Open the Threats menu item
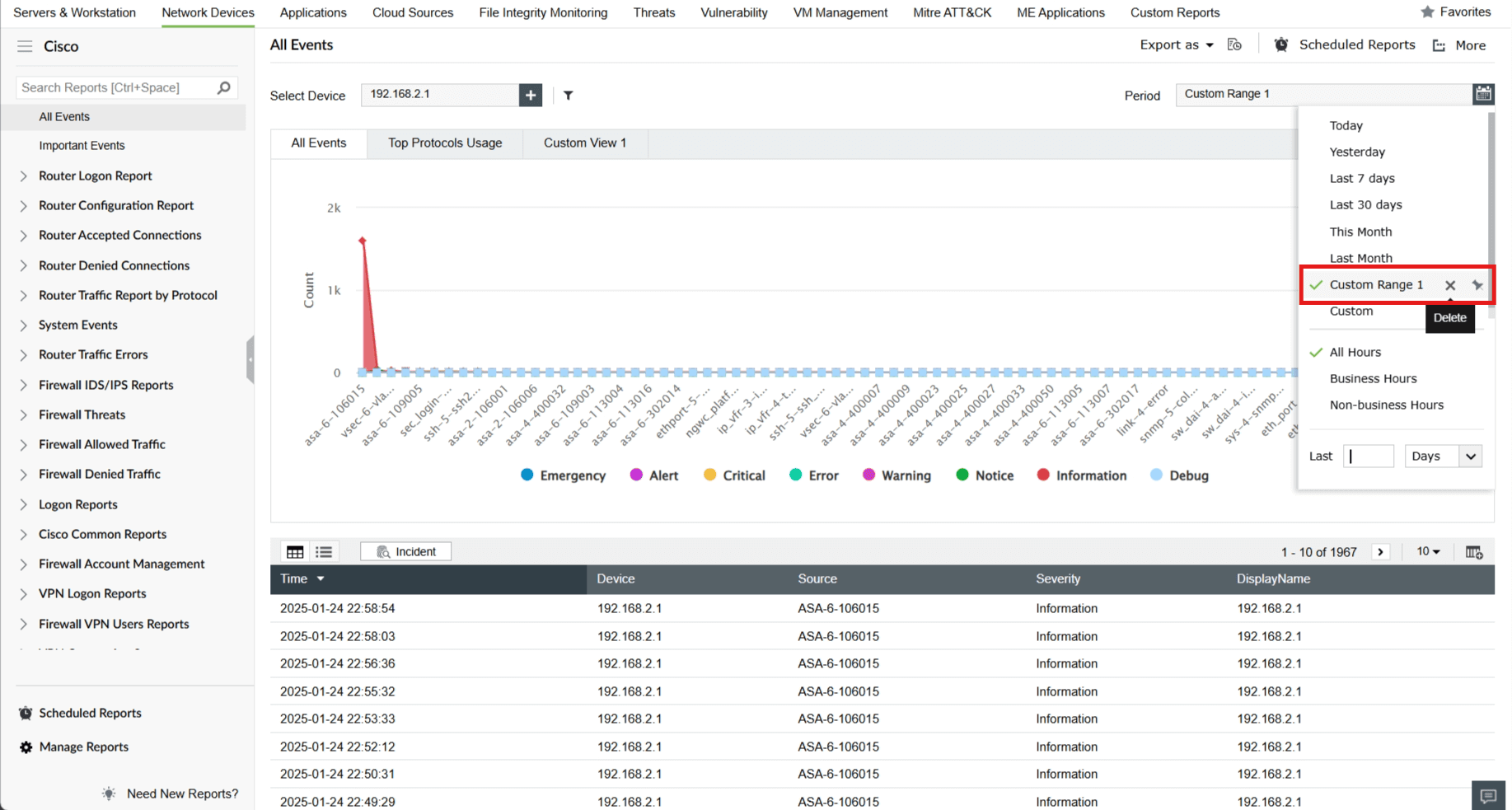Viewport: 1512px width, 810px height. pos(653,12)
